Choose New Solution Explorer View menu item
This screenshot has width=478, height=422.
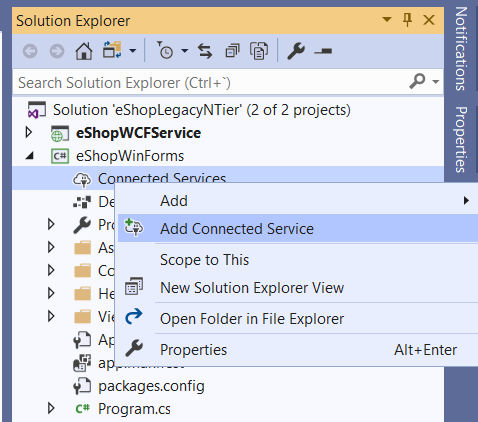[298, 287]
